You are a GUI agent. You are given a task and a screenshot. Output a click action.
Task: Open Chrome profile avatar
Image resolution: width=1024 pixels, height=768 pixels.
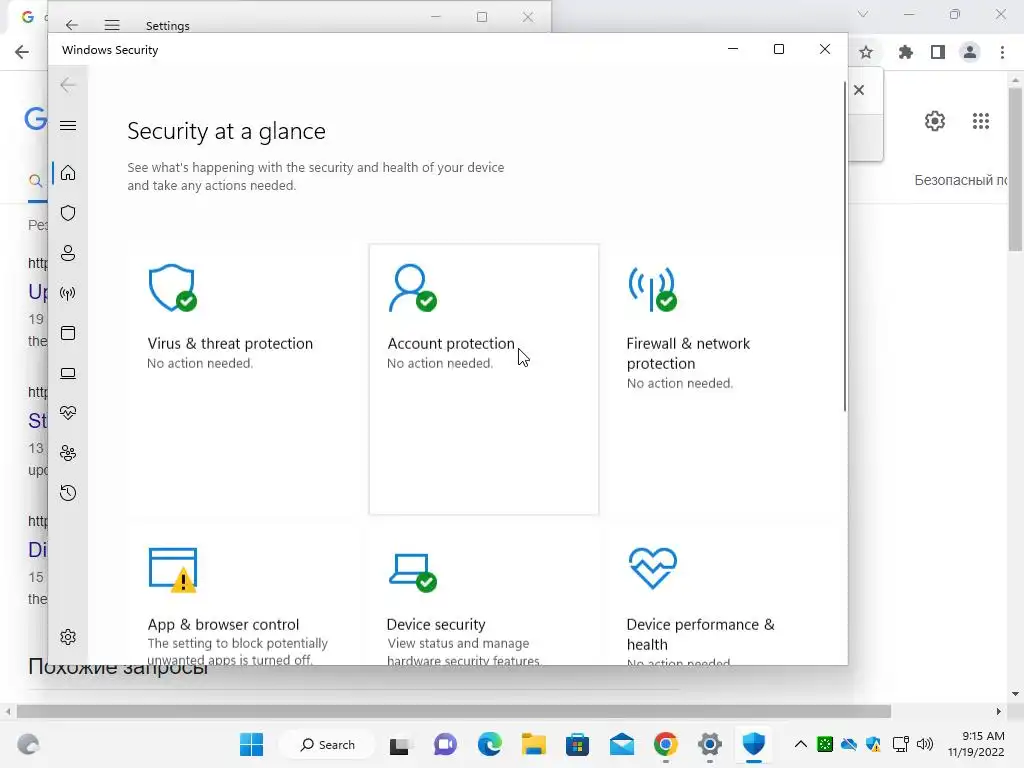click(x=970, y=52)
